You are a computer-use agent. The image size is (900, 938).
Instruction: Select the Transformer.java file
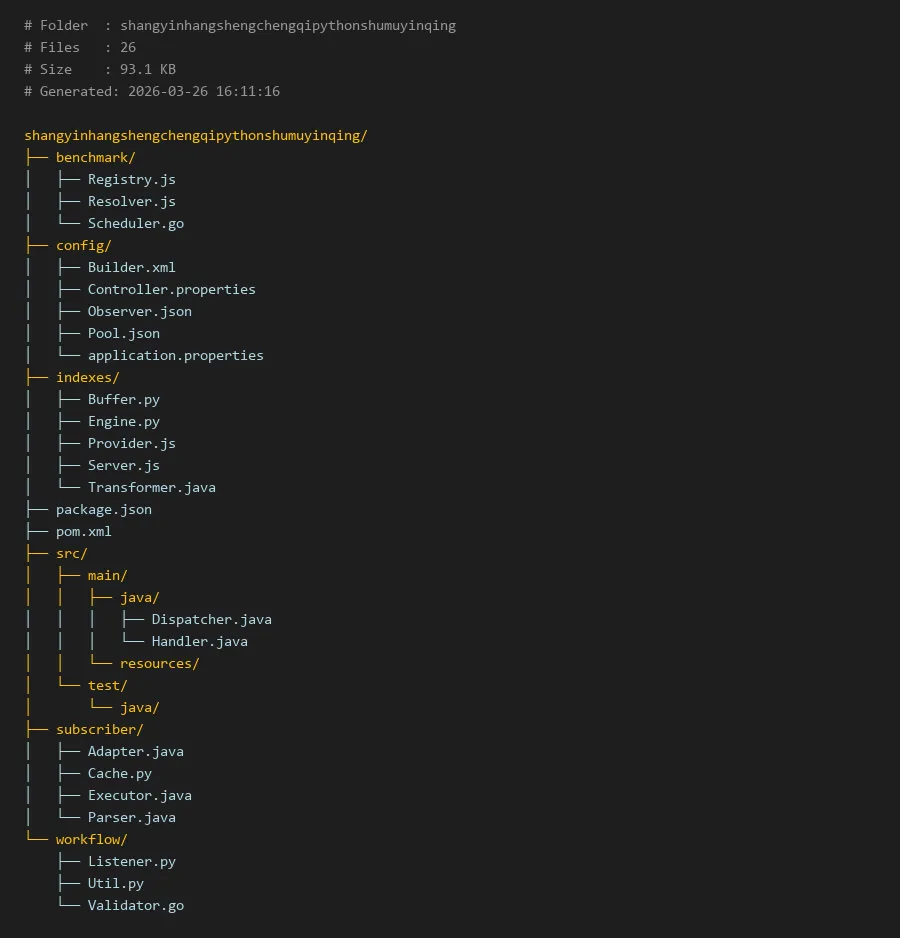[151, 488]
